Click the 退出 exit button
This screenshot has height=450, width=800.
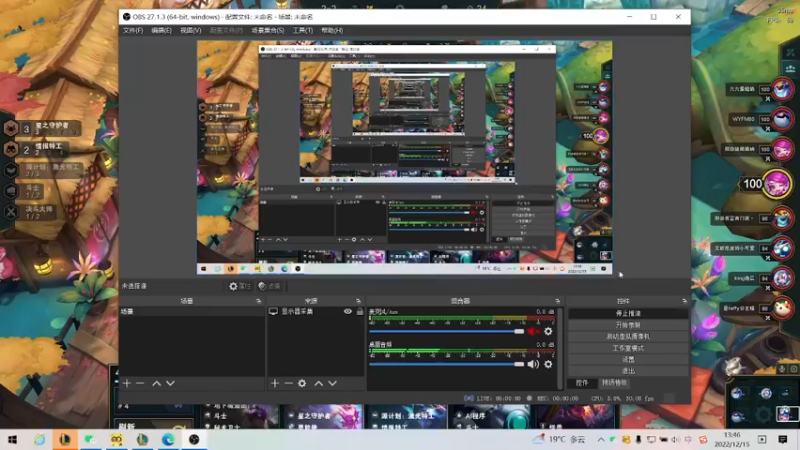click(628, 371)
